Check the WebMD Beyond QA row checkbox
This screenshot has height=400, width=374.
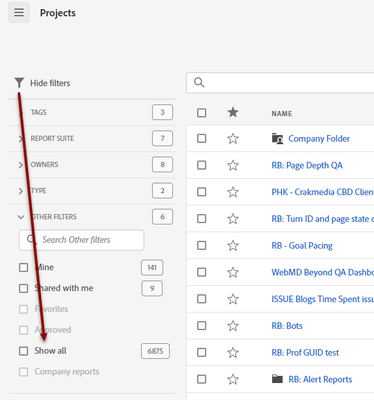click(x=202, y=272)
